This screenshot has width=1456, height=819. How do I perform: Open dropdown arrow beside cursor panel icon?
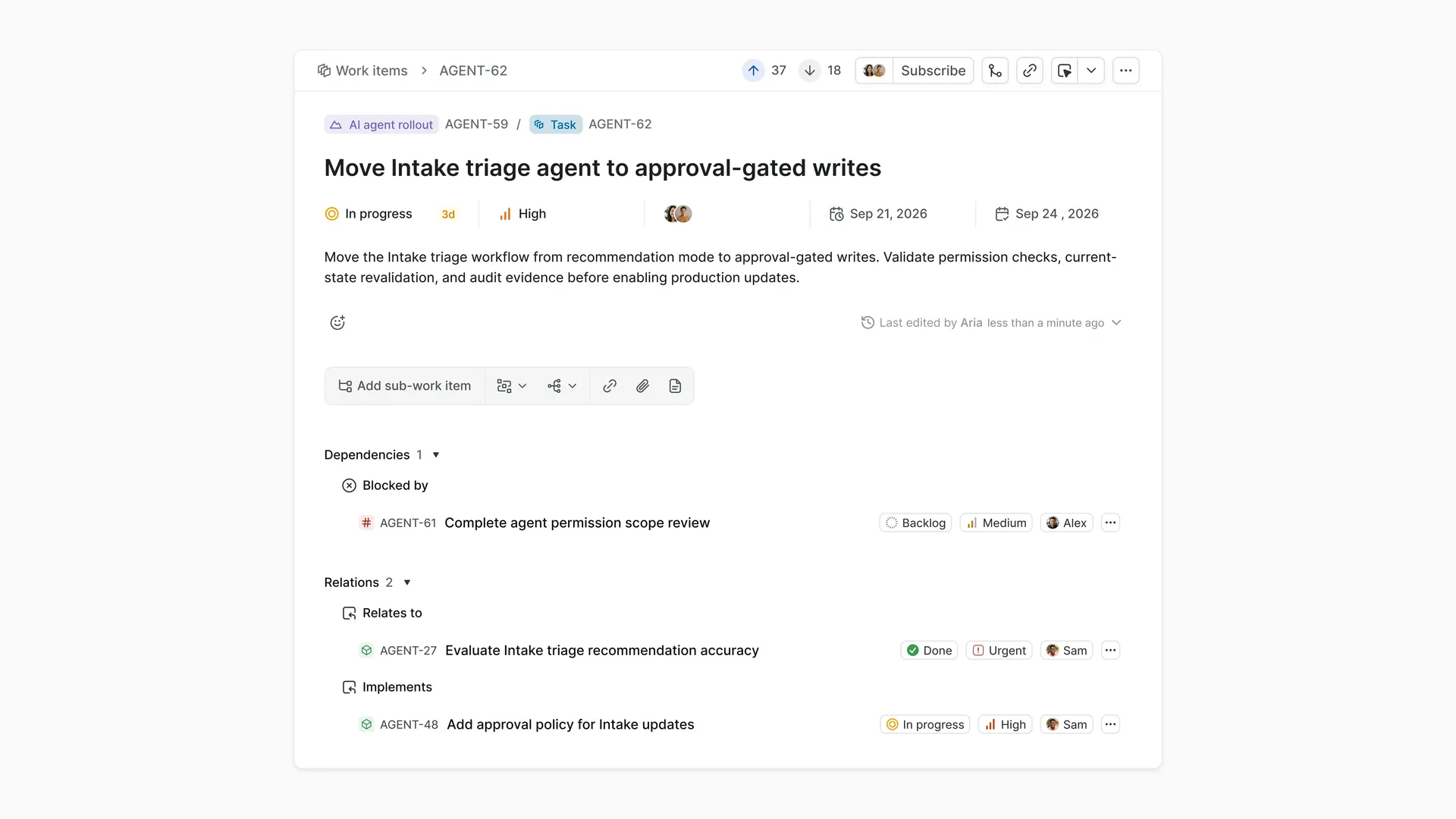1091,71
